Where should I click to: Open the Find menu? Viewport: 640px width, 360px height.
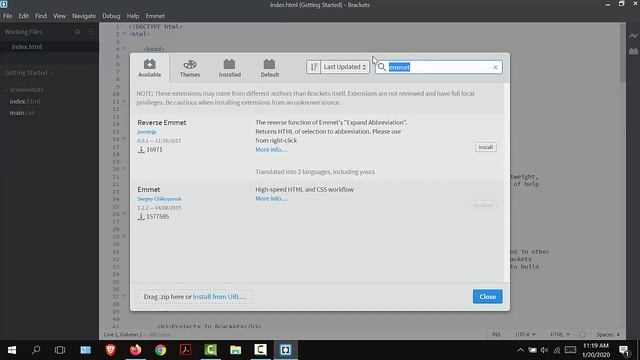[41, 16]
